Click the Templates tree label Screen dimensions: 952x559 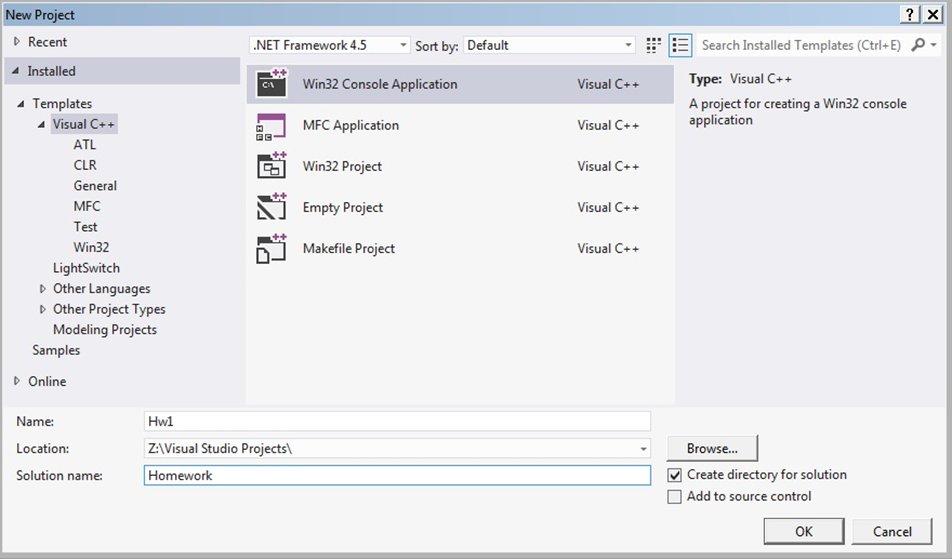click(x=62, y=104)
